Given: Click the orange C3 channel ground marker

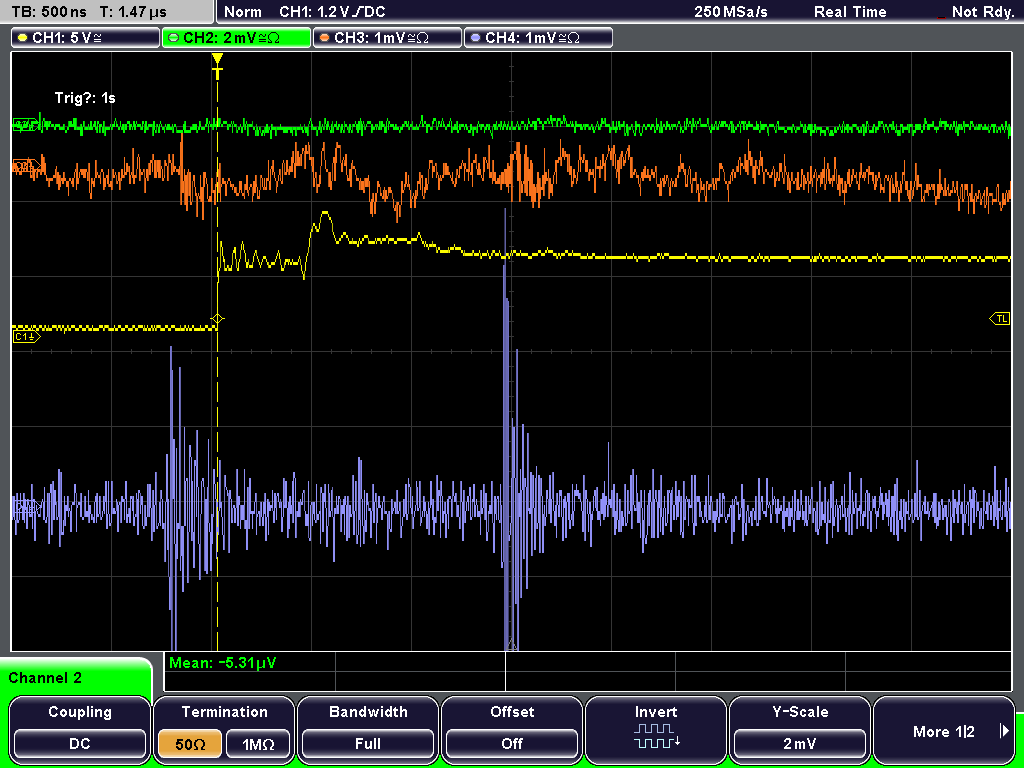Looking at the screenshot, I should point(26,167).
